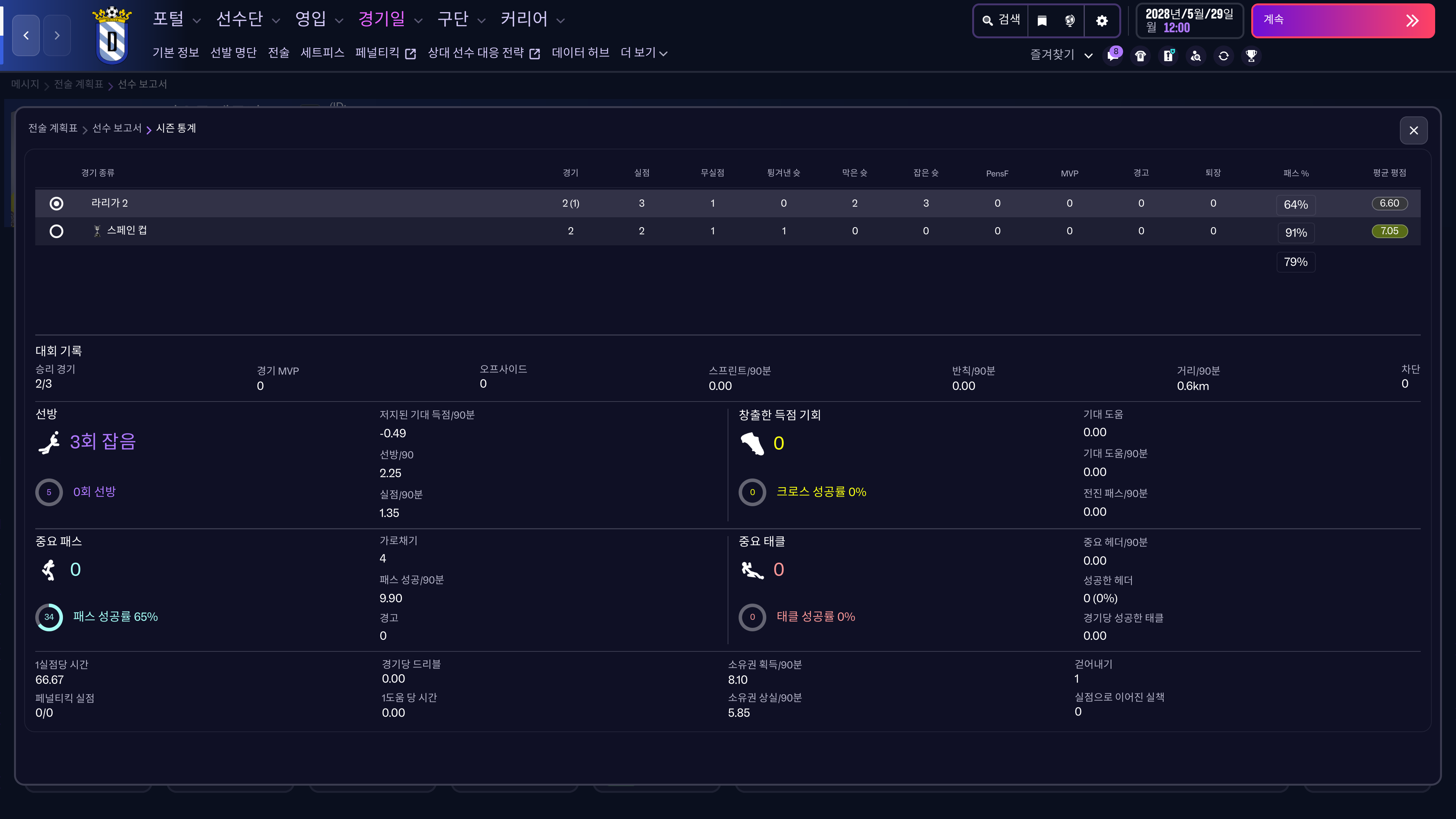Click the 검색 search field

(x=1001, y=21)
